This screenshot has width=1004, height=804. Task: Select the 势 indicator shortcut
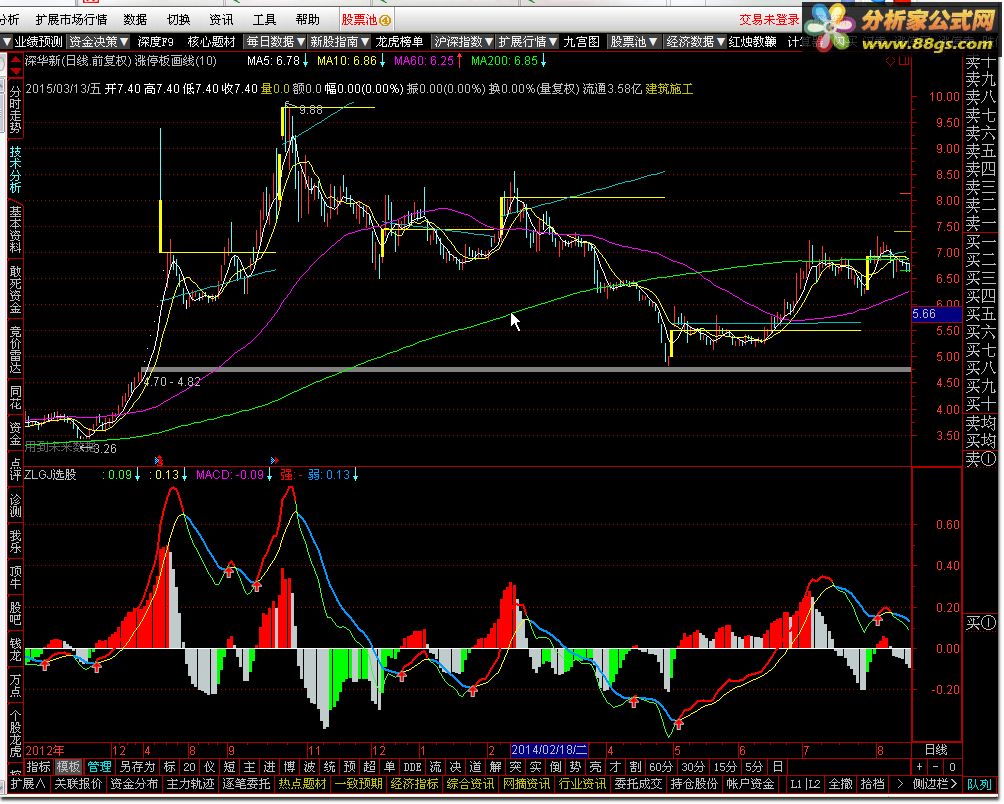pyautogui.click(x=576, y=767)
